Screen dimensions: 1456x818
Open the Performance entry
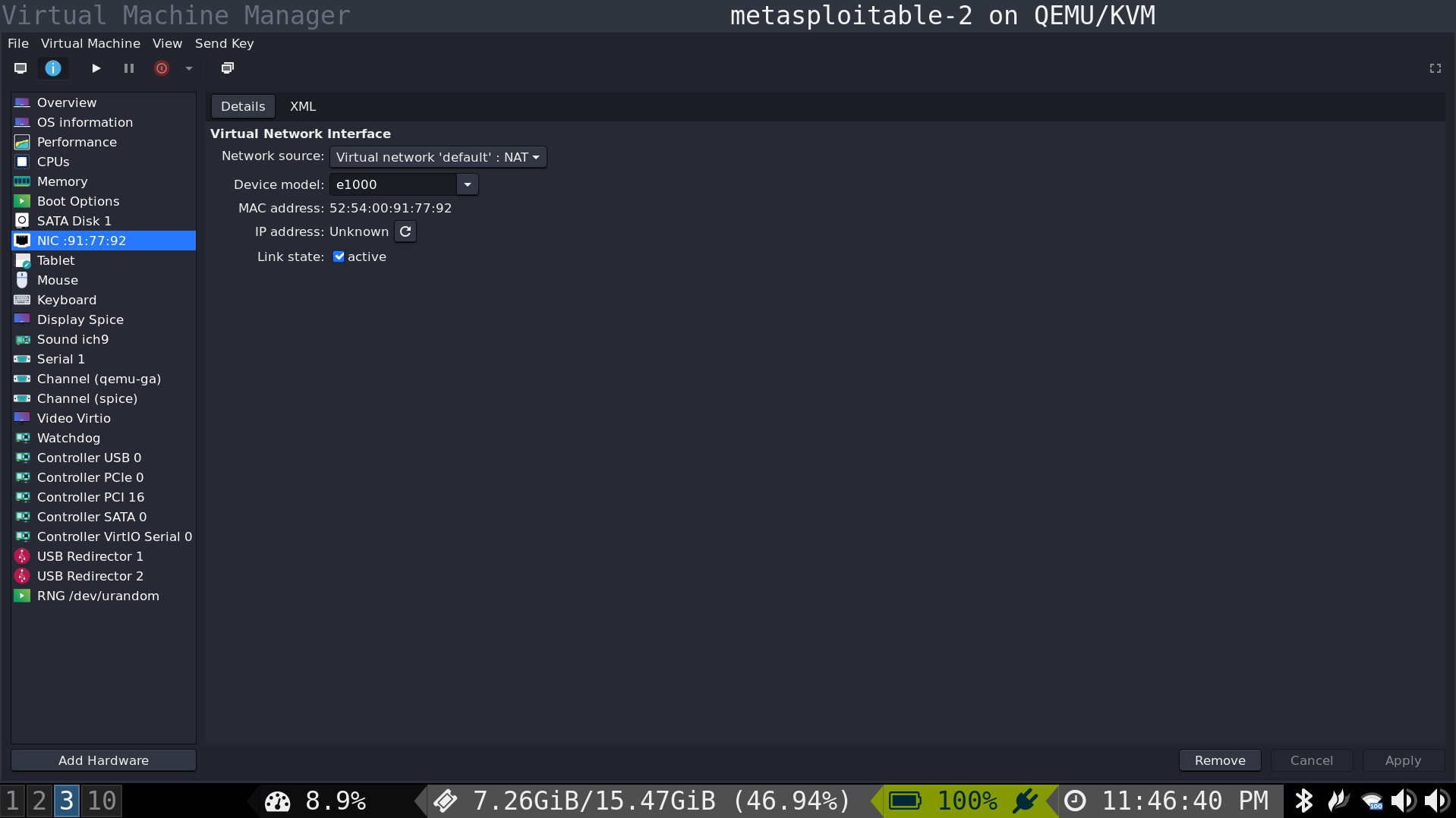(x=103, y=142)
